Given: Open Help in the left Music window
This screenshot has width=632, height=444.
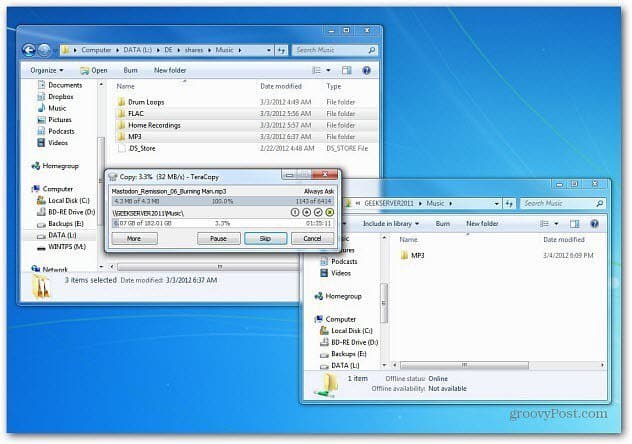Looking at the screenshot, I should 366,71.
